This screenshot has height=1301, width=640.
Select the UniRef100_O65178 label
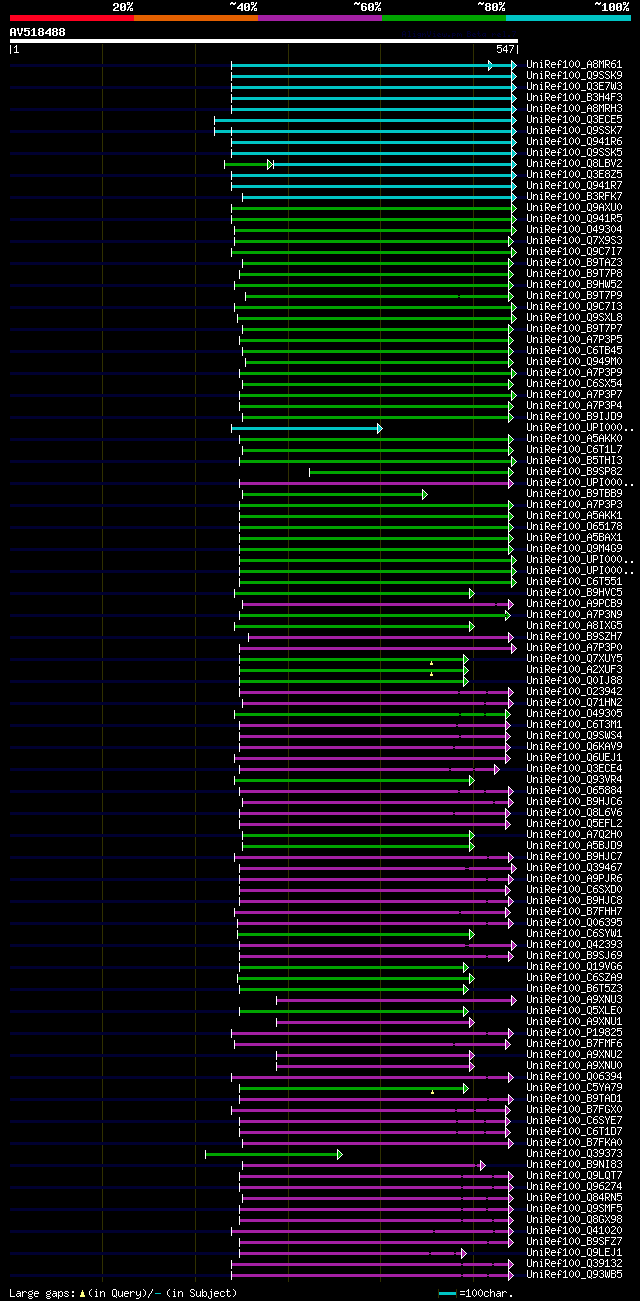[x=575, y=527]
